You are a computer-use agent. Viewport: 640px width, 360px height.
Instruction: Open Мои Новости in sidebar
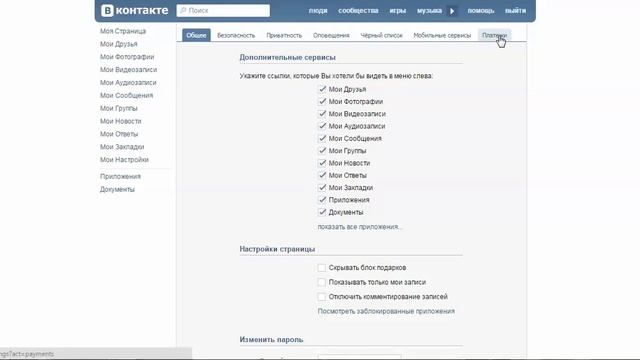[120, 121]
